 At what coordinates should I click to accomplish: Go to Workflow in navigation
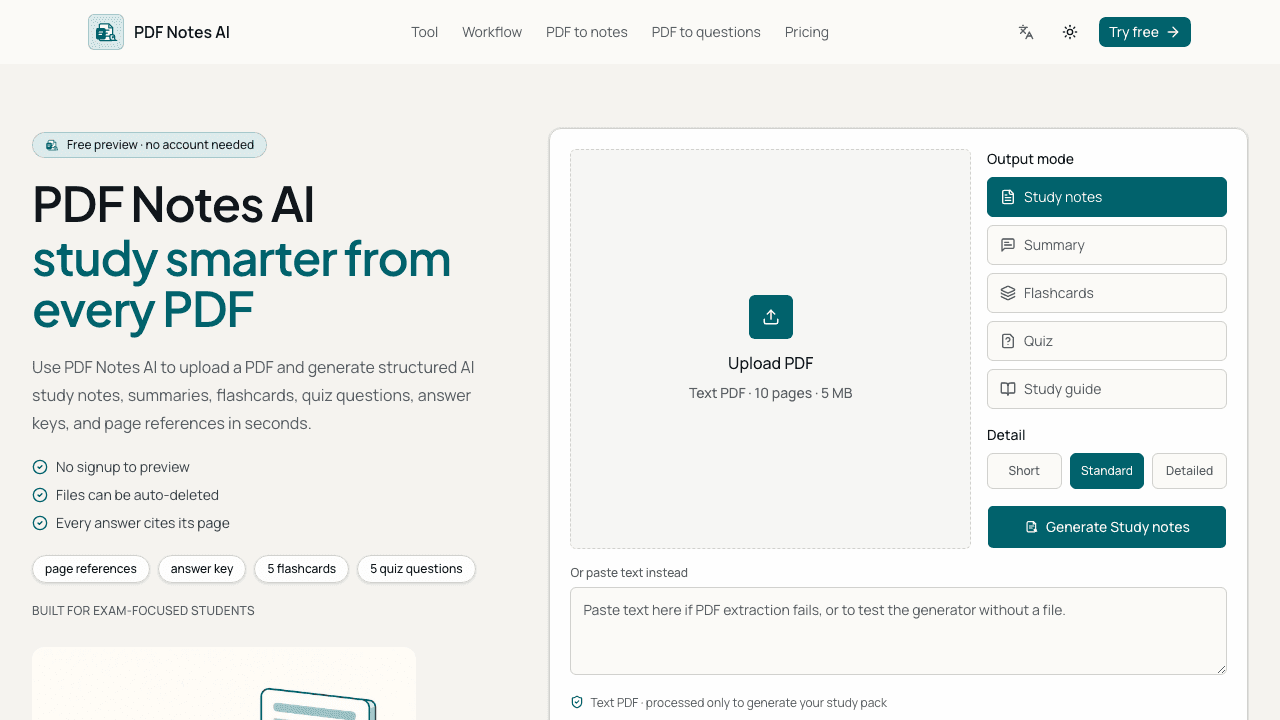pyautogui.click(x=492, y=32)
